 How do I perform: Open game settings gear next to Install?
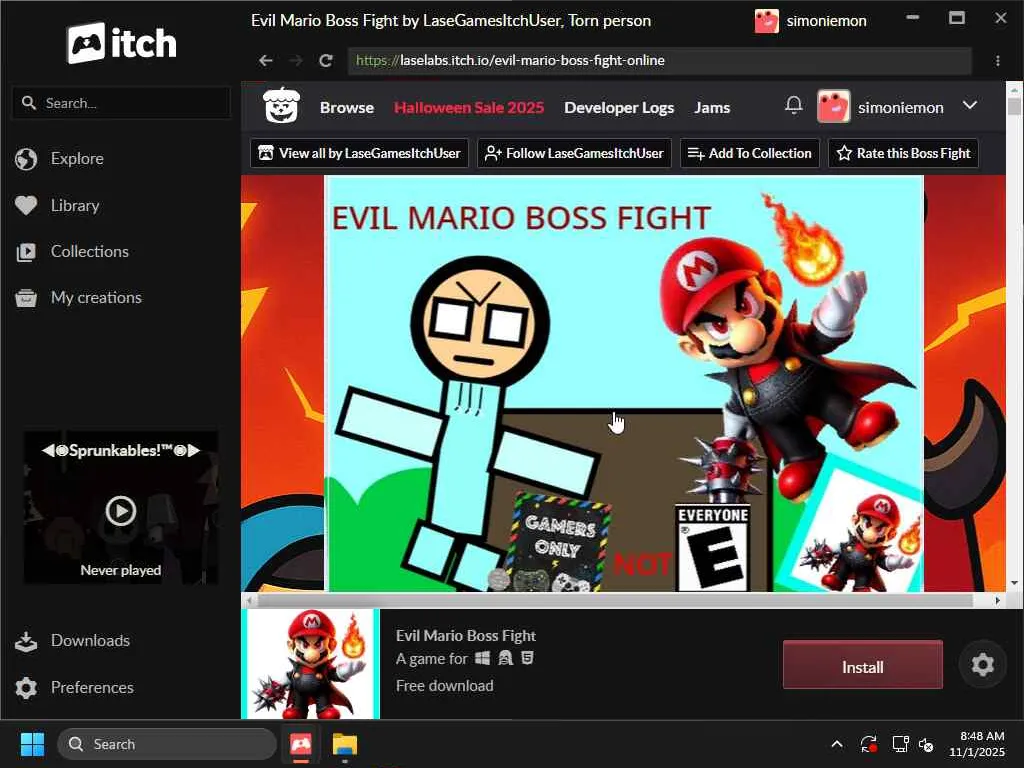(982, 665)
